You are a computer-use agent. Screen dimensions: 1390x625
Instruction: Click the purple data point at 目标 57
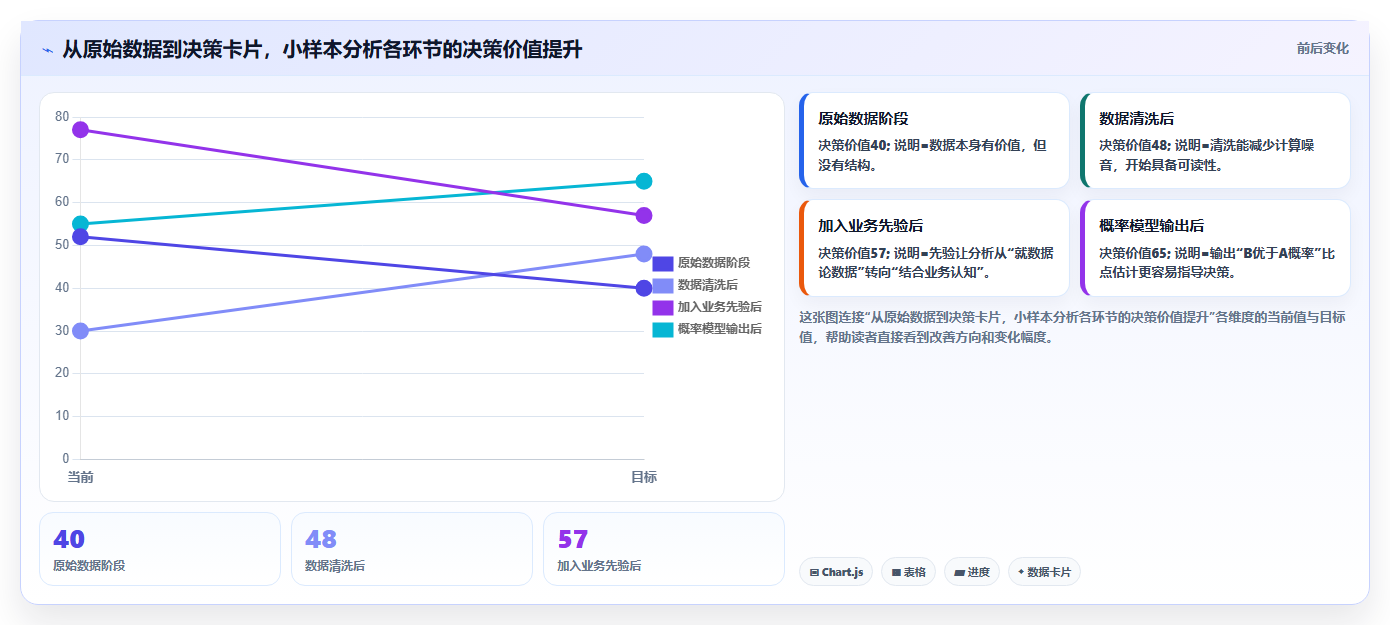[644, 216]
